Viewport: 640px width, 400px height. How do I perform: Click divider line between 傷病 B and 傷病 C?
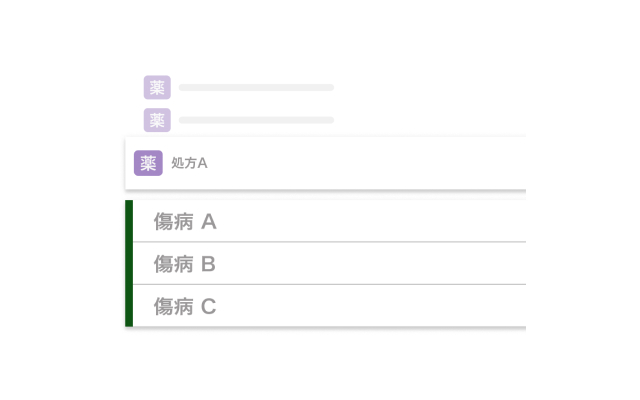coord(330,284)
